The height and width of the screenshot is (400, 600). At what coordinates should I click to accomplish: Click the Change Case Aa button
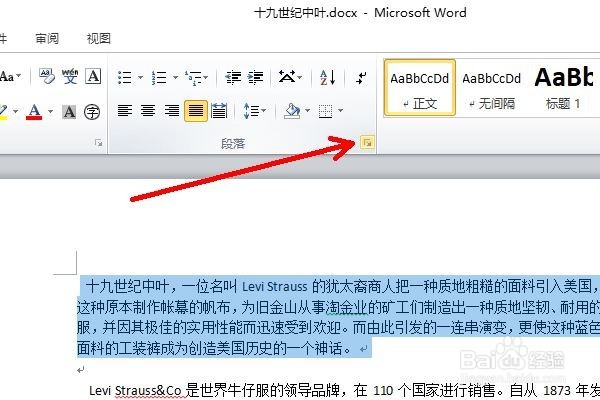[x=7, y=77]
